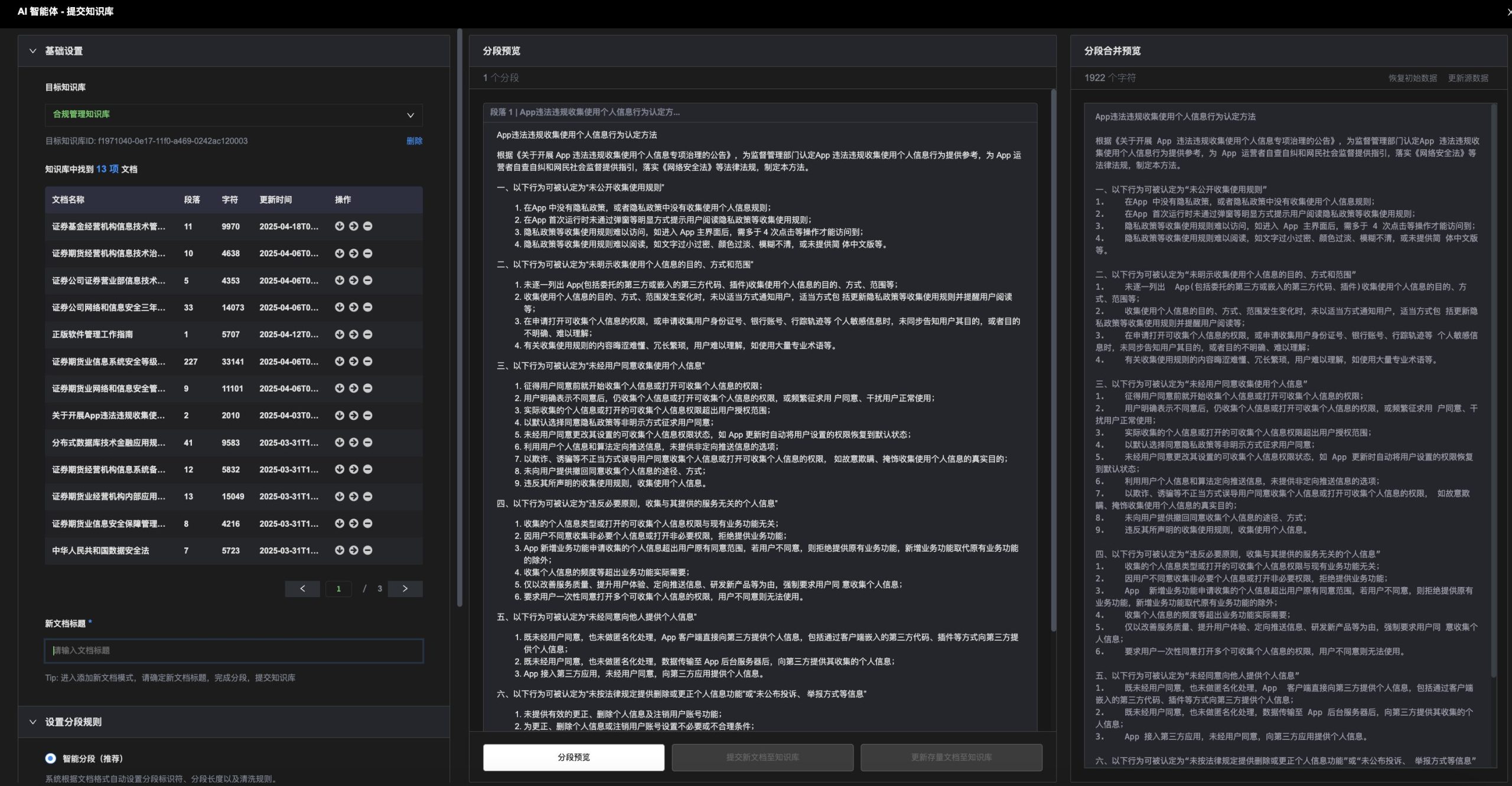This screenshot has width=1512, height=786.
Task: Click minus icon for 中华人民共和国数据安全法 row
Action: pyautogui.click(x=367, y=550)
